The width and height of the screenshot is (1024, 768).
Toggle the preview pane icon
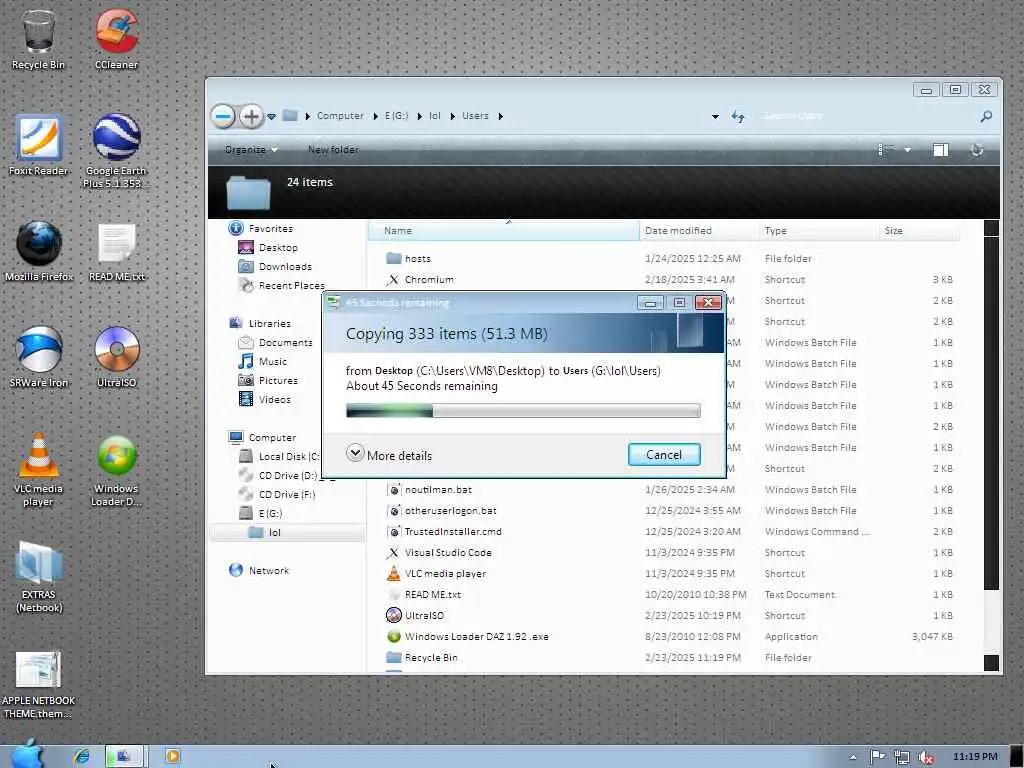pos(940,150)
